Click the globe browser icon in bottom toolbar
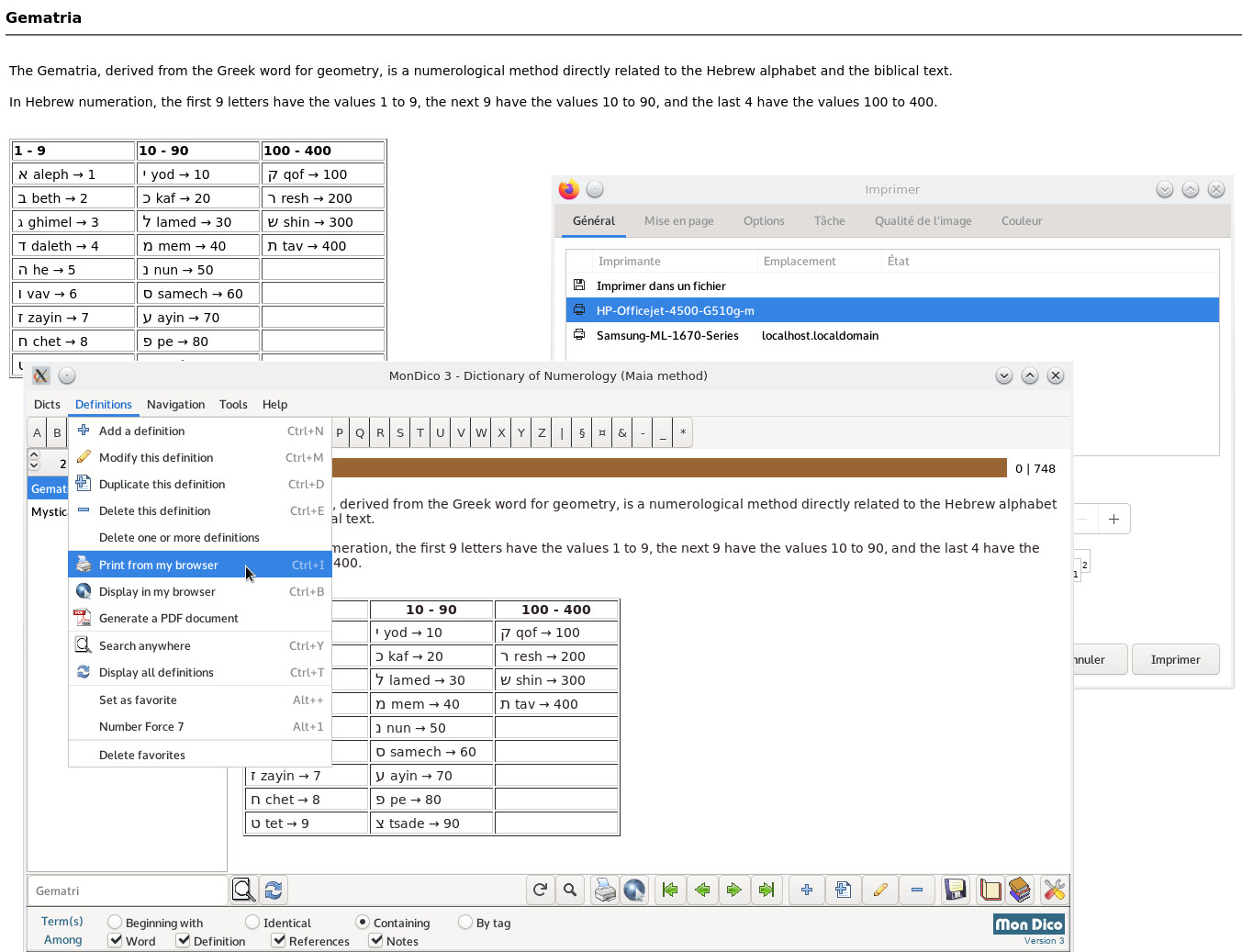The height and width of the screenshot is (952, 1242). (x=634, y=890)
